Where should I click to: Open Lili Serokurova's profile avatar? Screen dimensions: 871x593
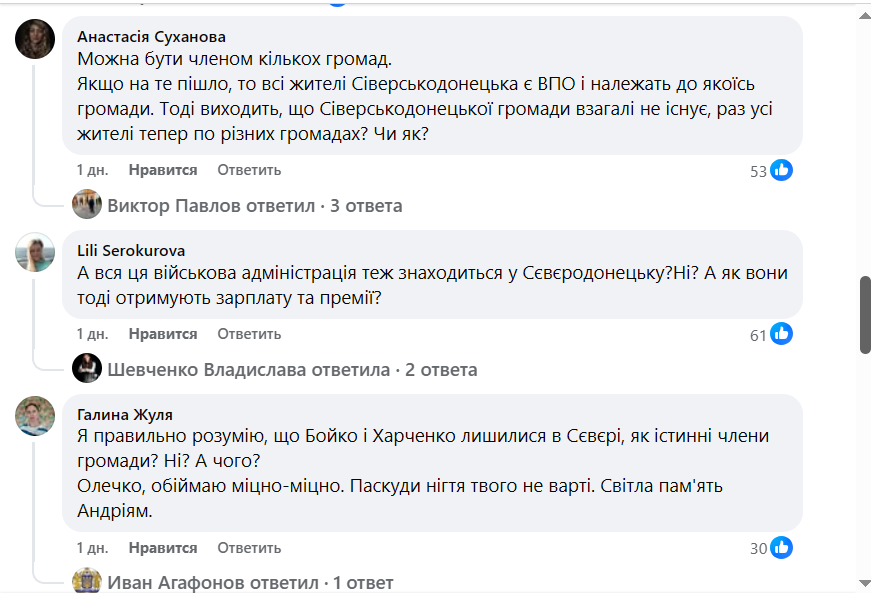pos(35,253)
